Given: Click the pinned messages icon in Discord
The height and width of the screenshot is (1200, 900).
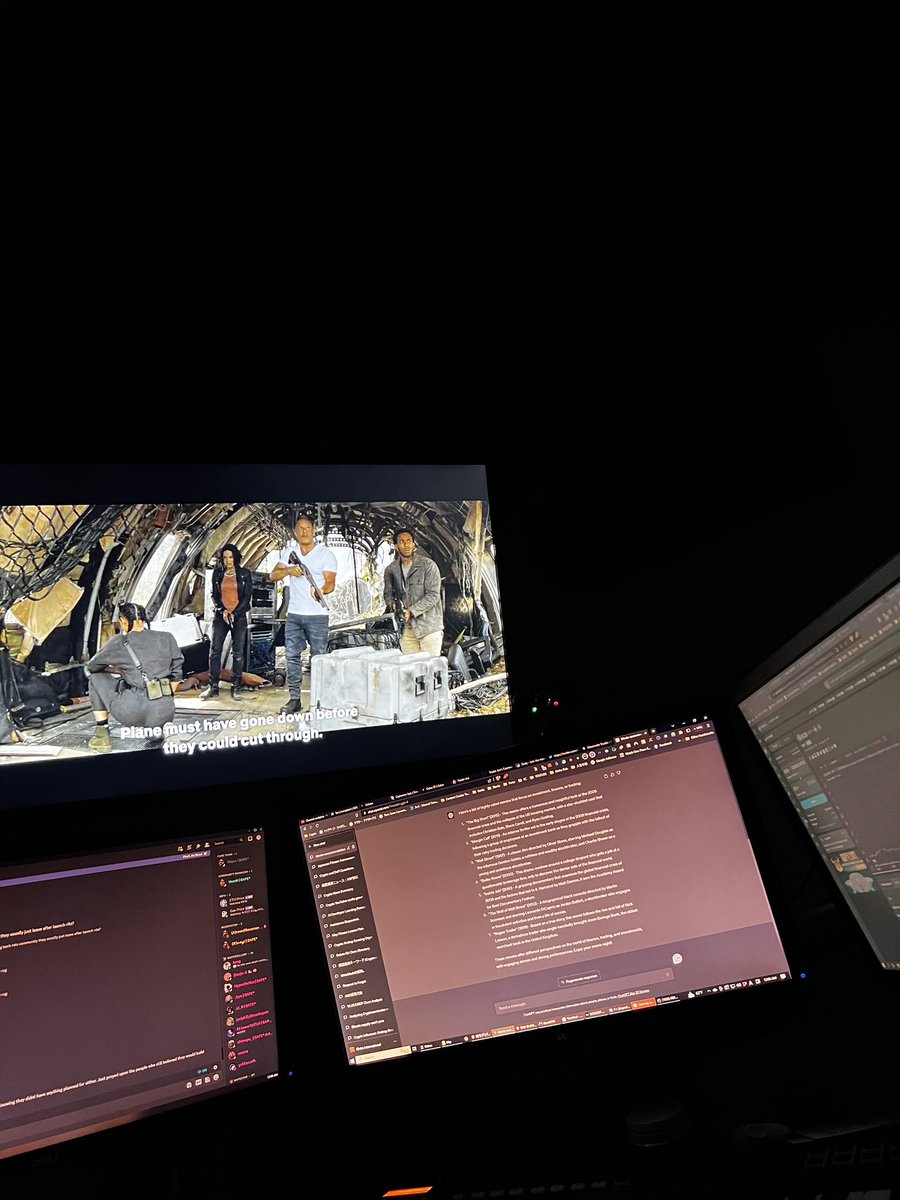Looking at the screenshot, I should click(x=198, y=846).
